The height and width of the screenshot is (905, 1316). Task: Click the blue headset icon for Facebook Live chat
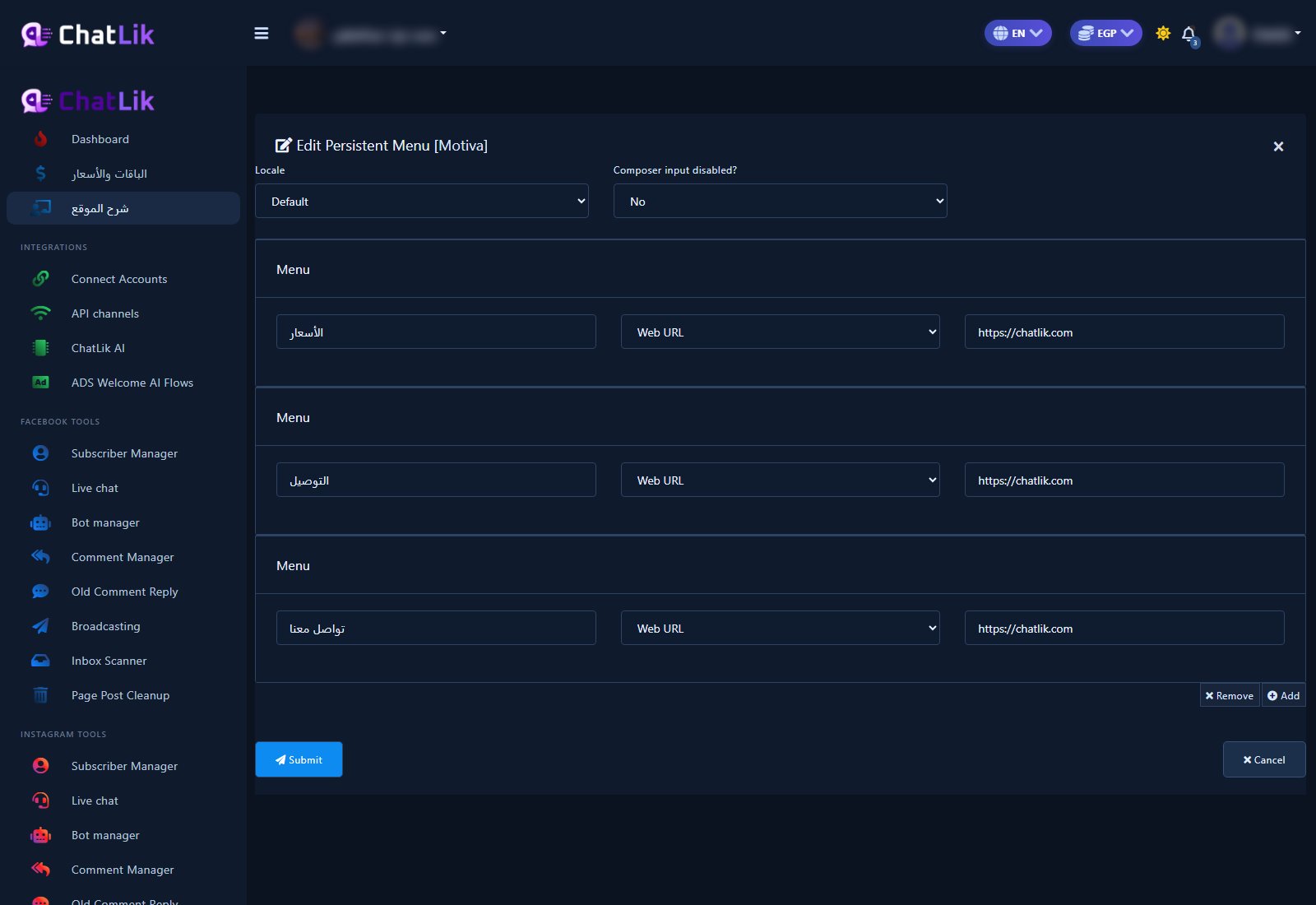pyautogui.click(x=40, y=488)
